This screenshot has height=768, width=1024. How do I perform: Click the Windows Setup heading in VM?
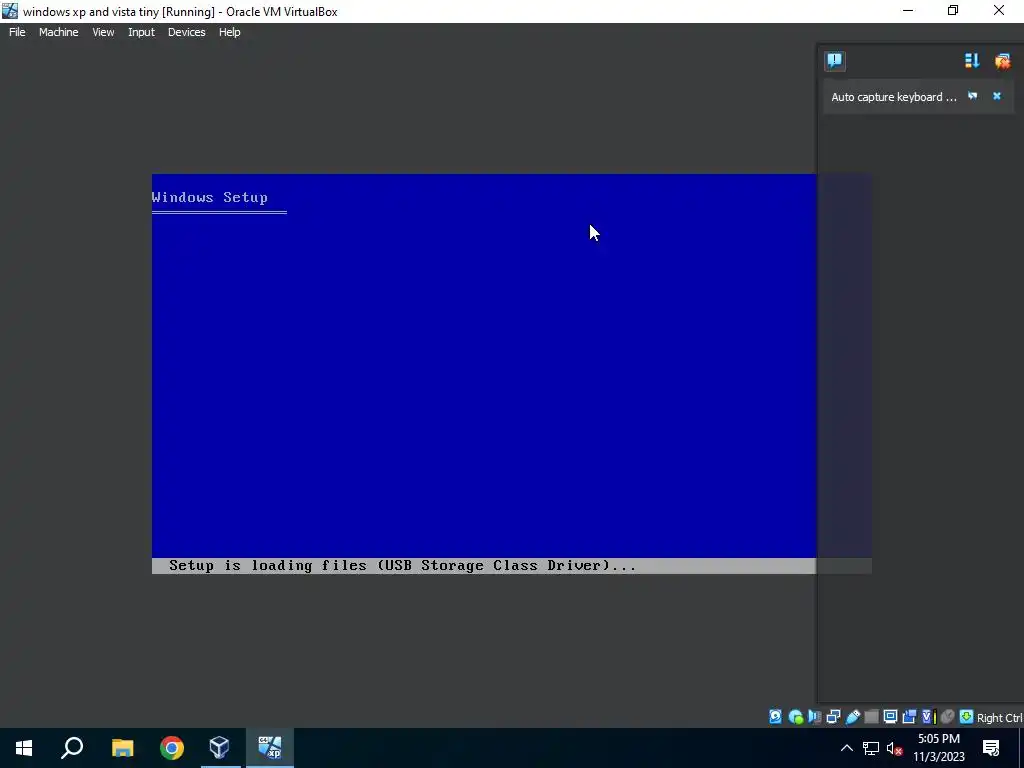tap(209, 197)
